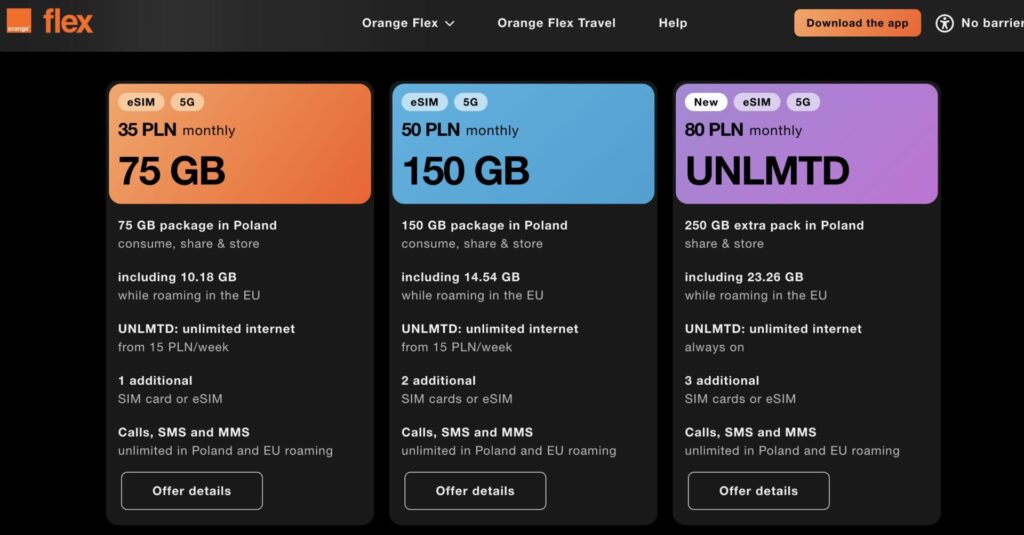Click eSIM badge on 150 GB plan

tap(424, 102)
